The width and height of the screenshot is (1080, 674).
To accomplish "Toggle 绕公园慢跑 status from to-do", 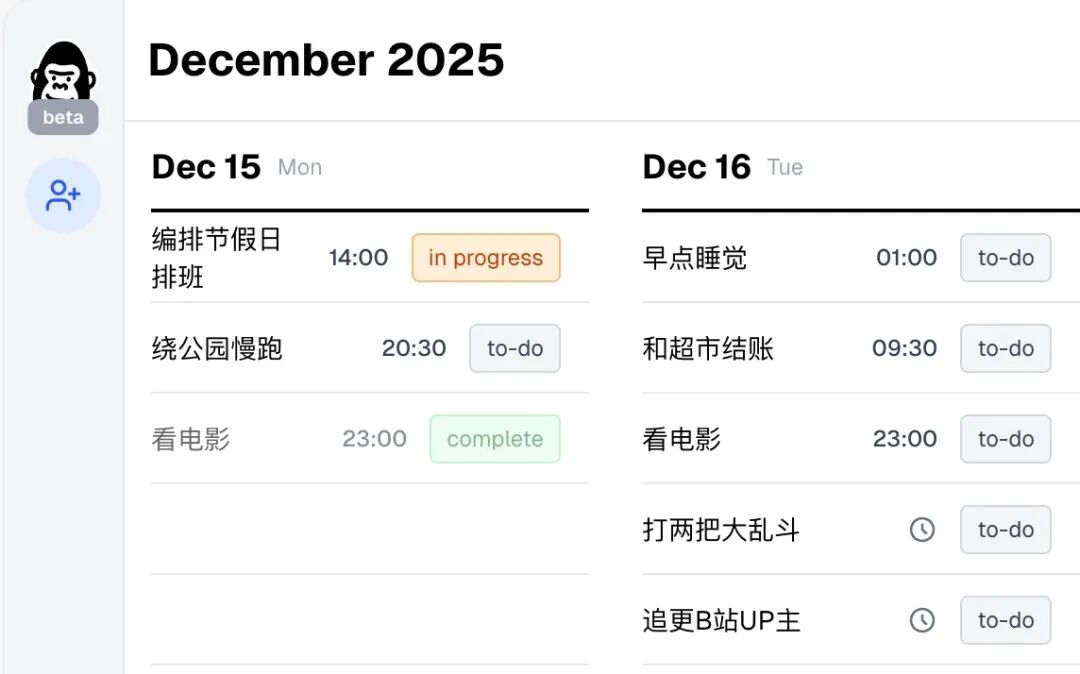I will [514, 348].
